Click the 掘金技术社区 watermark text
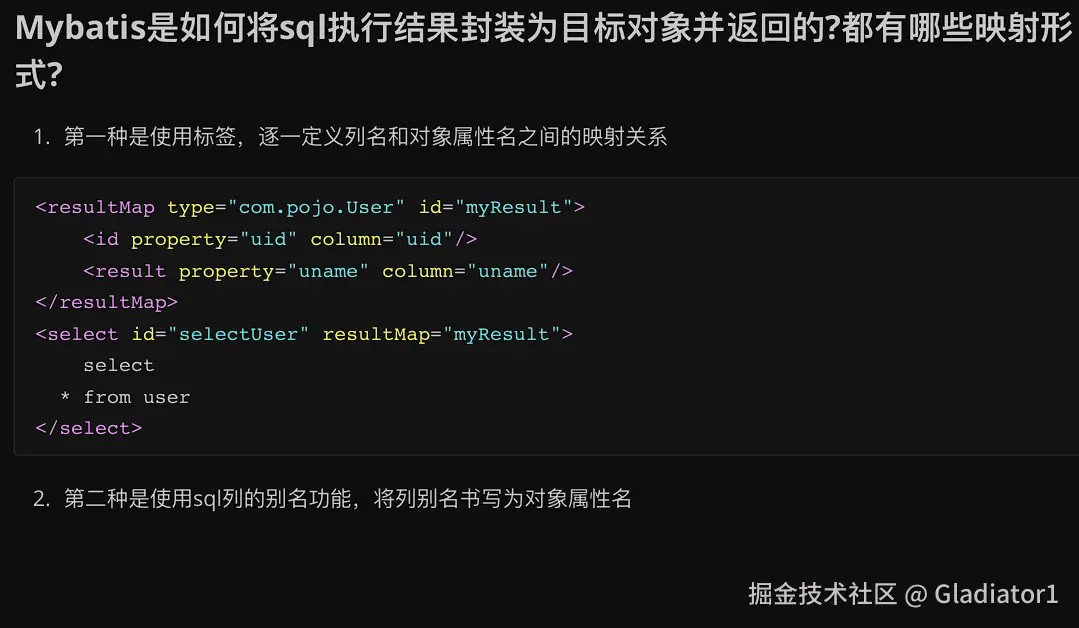Image resolution: width=1079 pixels, height=628 pixels. click(822, 594)
